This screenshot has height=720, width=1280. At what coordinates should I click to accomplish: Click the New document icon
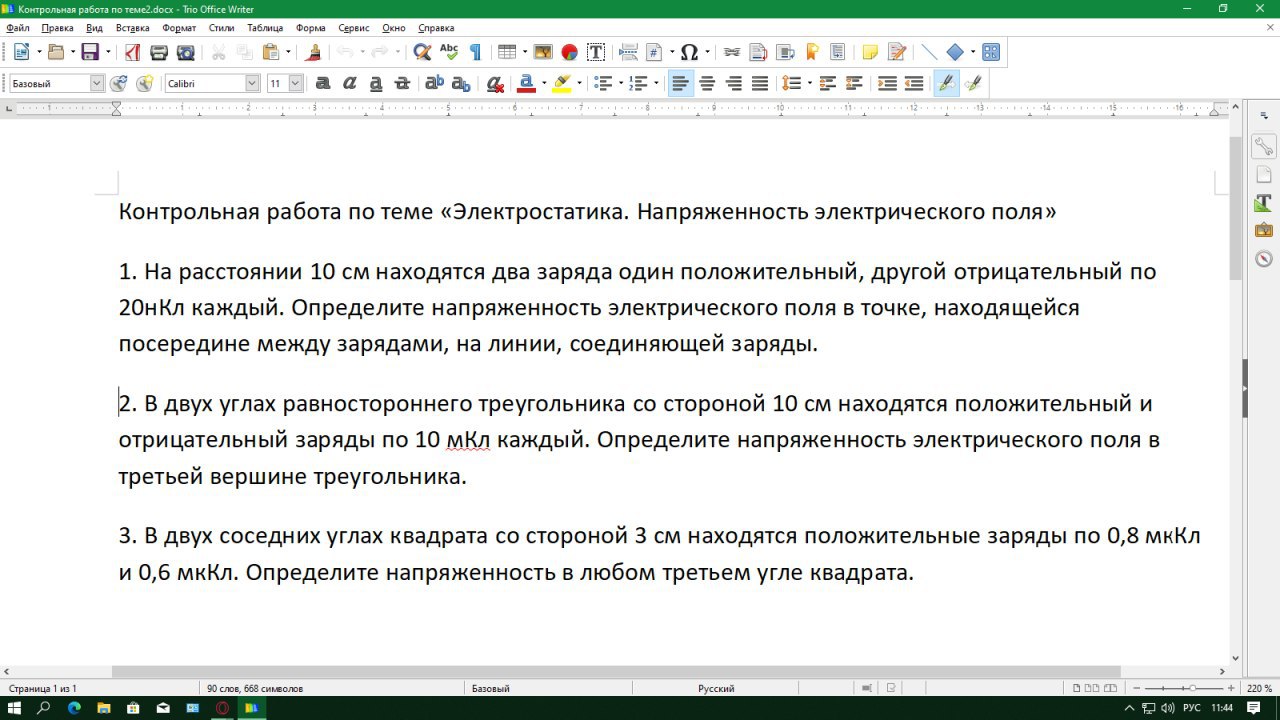click(x=21, y=52)
